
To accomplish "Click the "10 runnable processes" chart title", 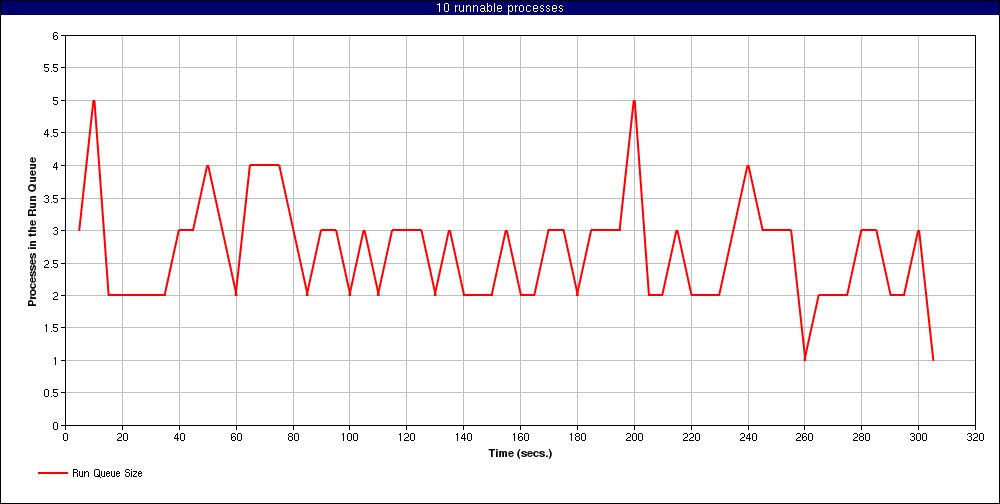I will coord(499,8).
